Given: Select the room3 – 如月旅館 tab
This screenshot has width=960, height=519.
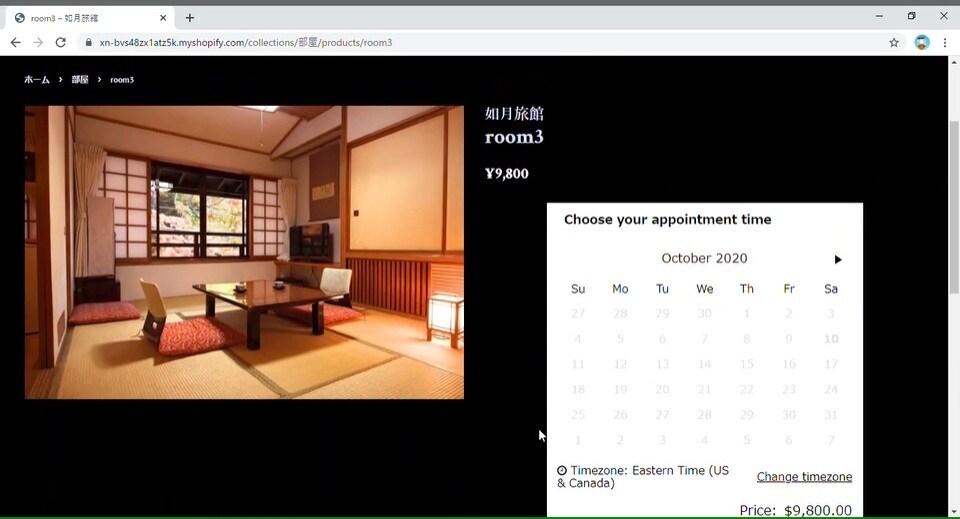Looking at the screenshot, I should (90, 18).
